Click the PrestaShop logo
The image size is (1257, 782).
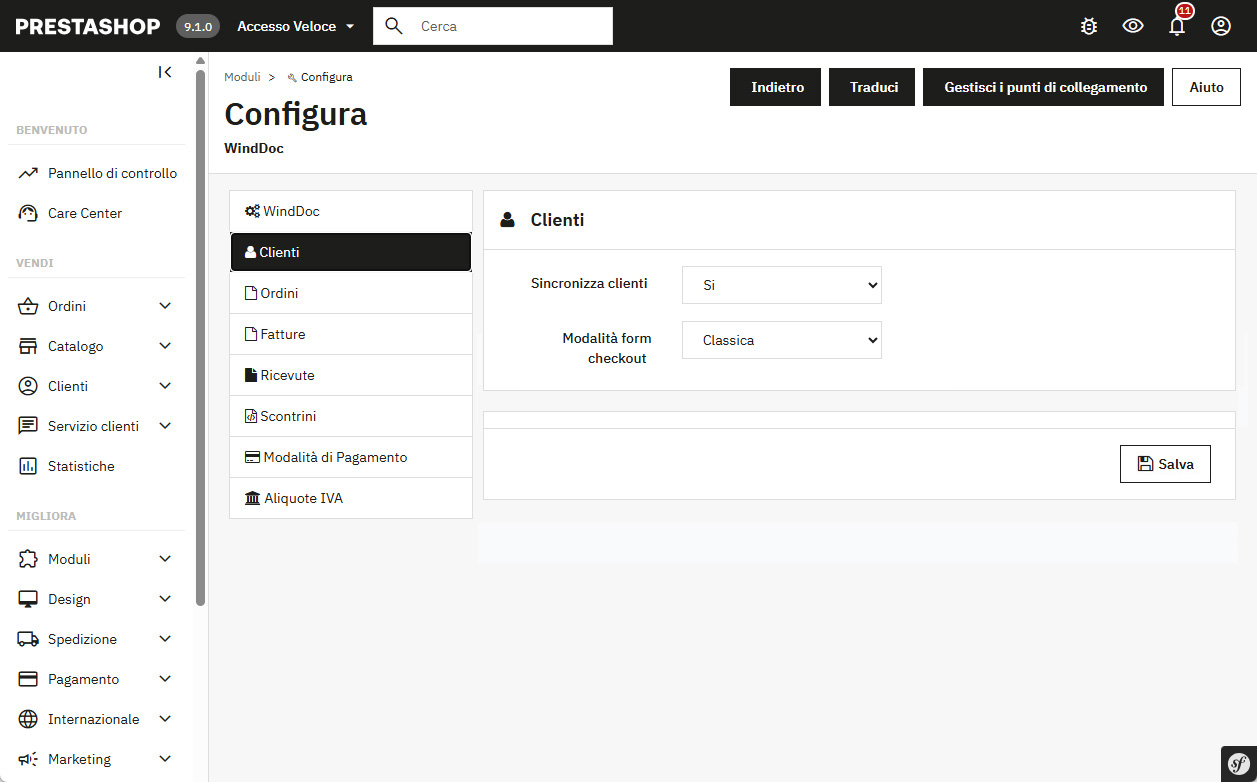(x=88, y=26)
